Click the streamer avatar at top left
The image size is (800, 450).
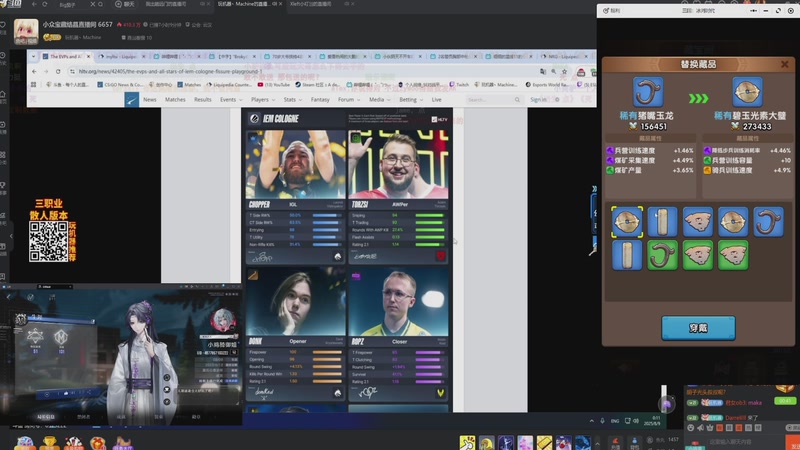(x=26, y=32)
